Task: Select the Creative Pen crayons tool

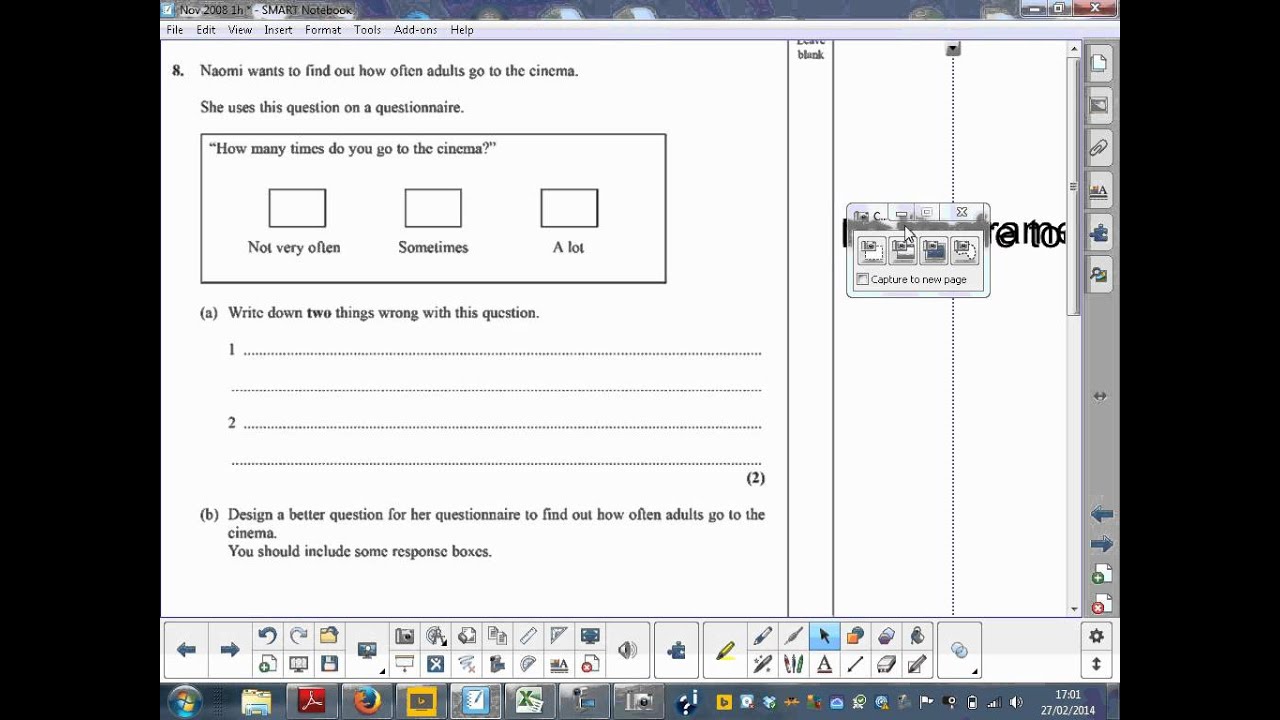Action: pos(793,664)
